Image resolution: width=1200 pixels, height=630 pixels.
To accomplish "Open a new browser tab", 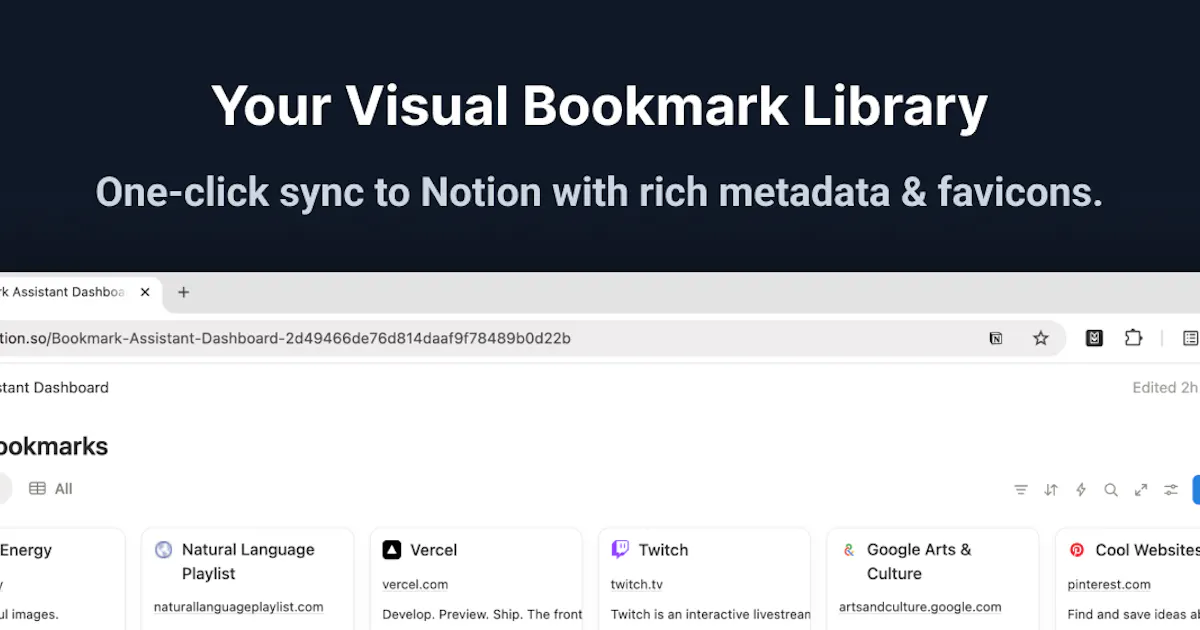I will 183,292.
